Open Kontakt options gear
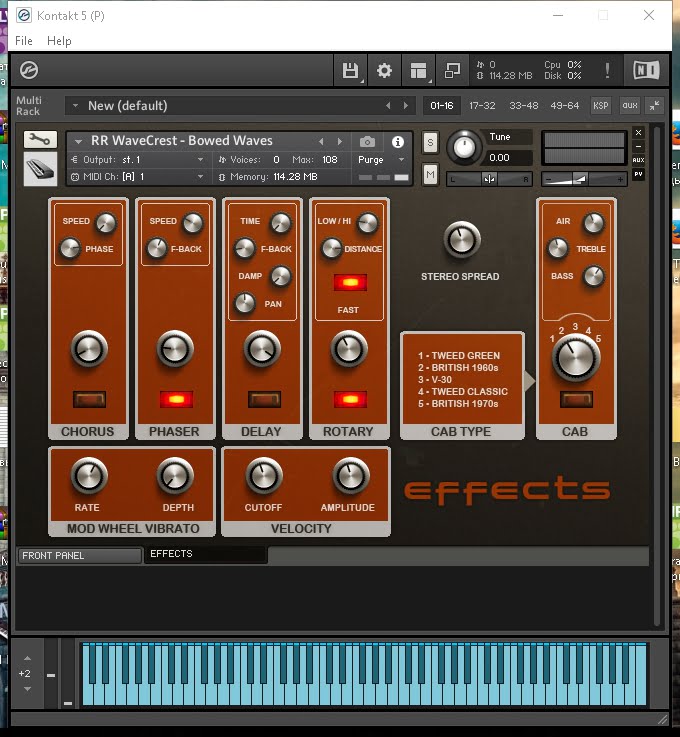This screenshot has height=737, width=680. [384, 71]
